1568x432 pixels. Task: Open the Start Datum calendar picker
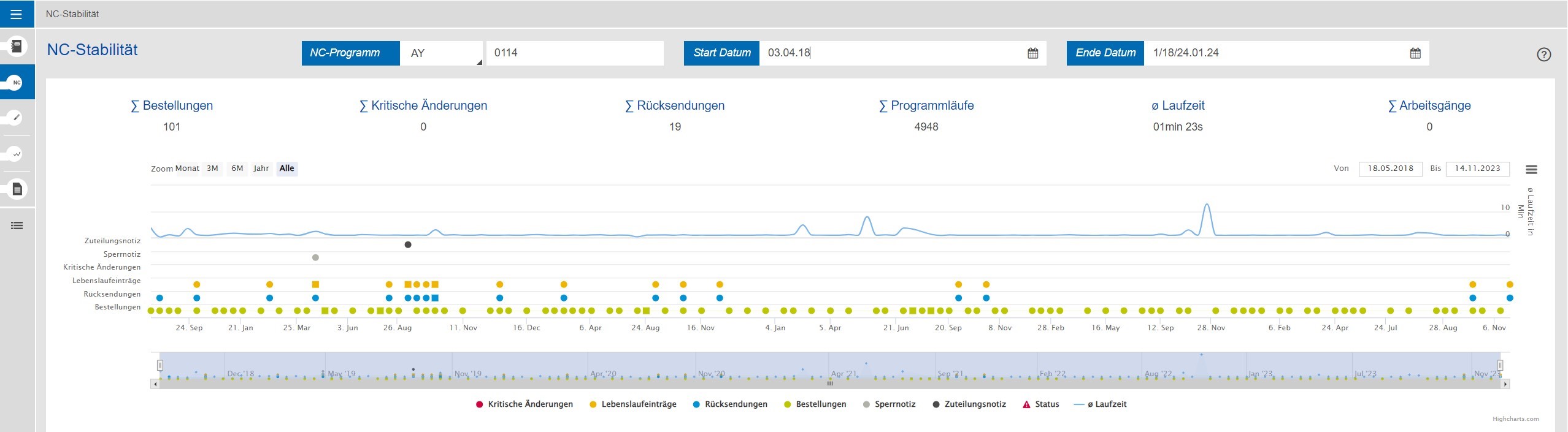pos(1032,53)
